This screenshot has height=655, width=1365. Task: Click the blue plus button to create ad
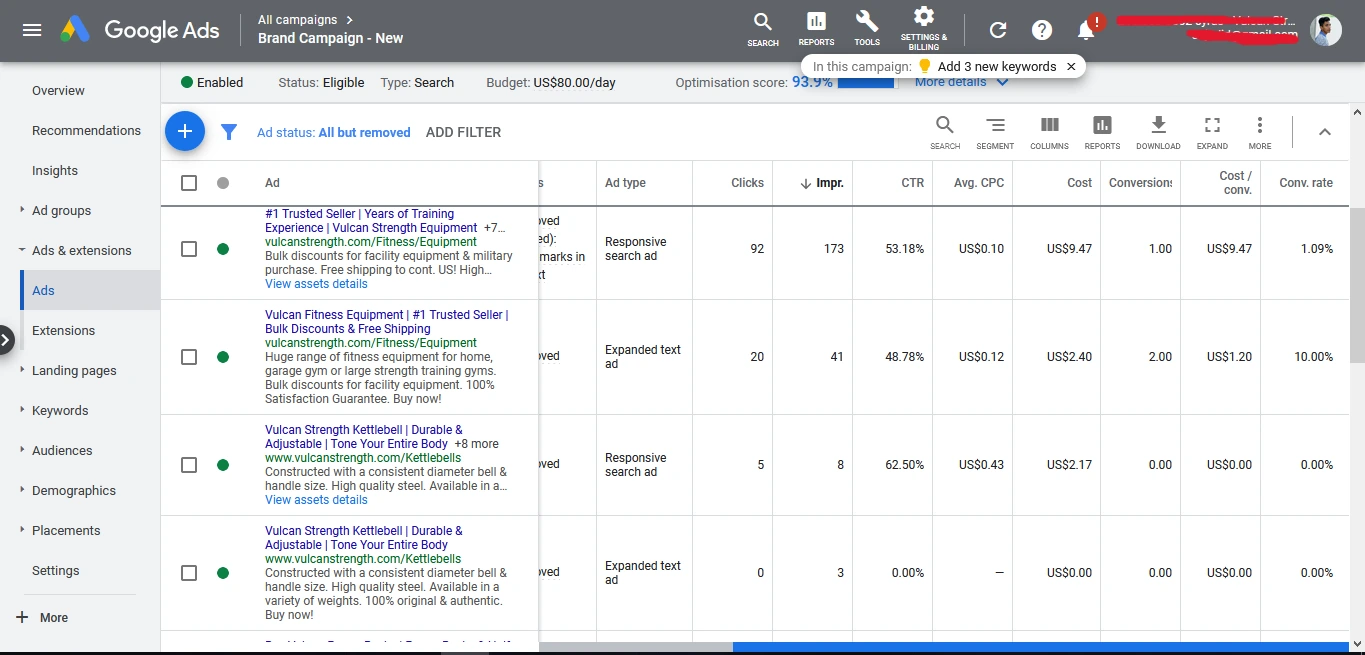tap(185, 131)
